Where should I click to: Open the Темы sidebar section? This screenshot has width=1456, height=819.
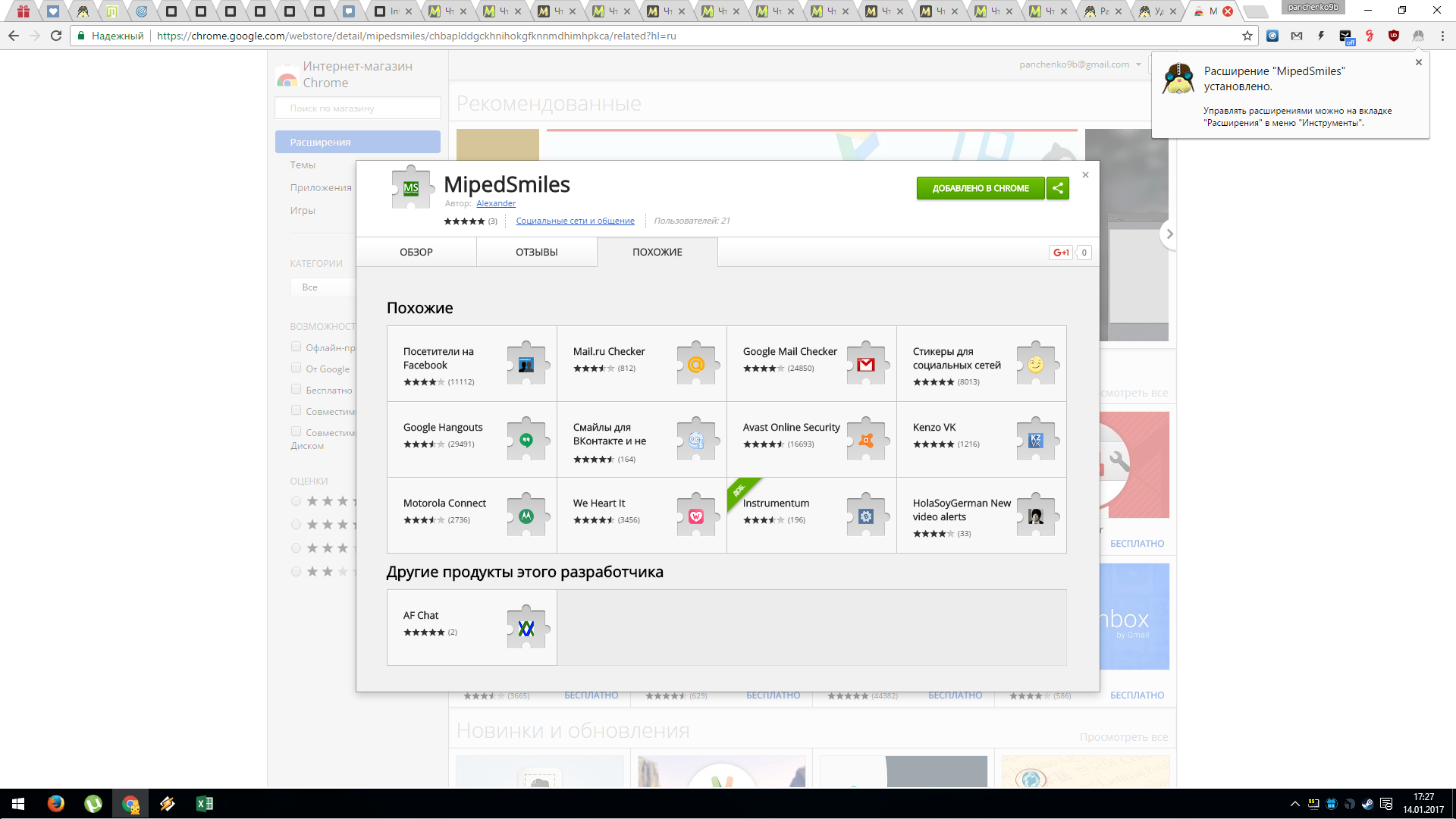click(x=303, y=165)
